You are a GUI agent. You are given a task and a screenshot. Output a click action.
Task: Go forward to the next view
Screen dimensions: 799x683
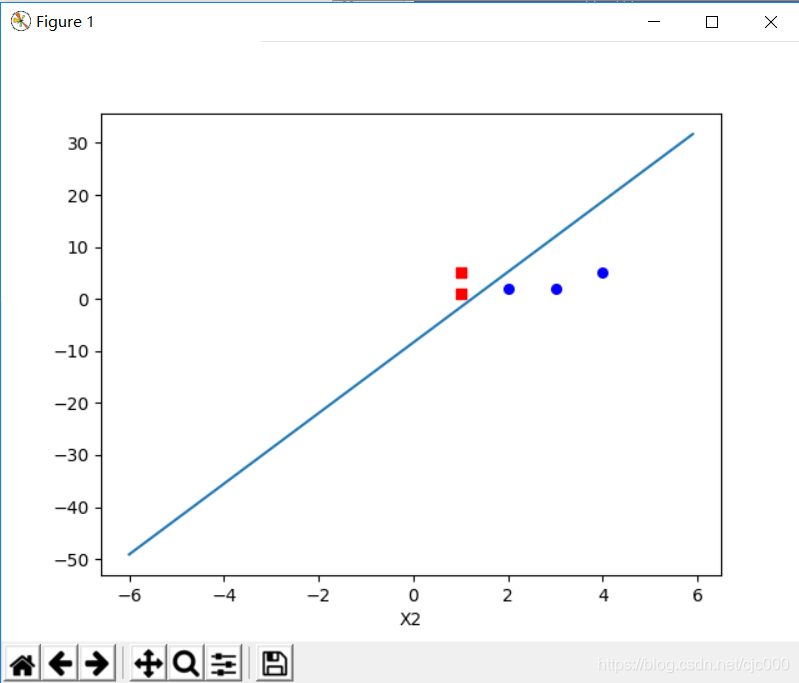(x=97, y=664)
